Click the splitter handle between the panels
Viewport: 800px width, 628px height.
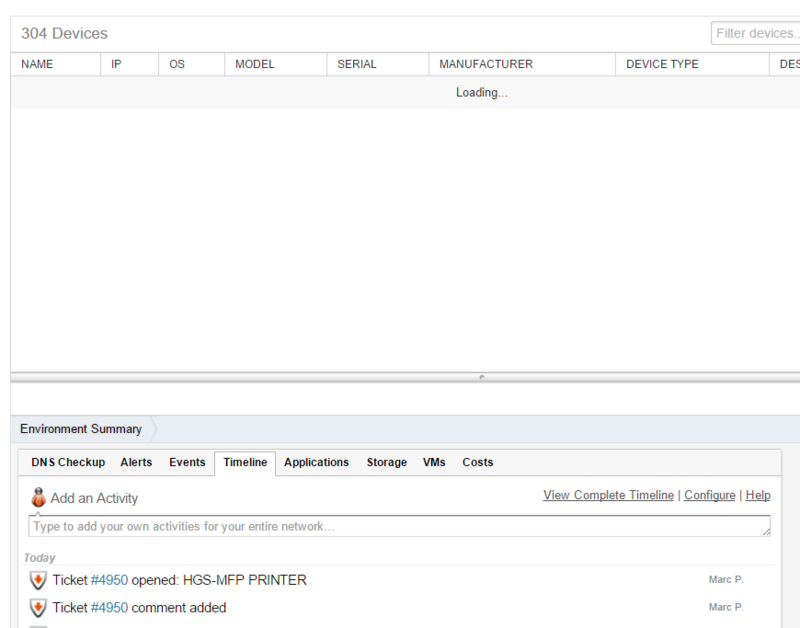click(480, 378)
